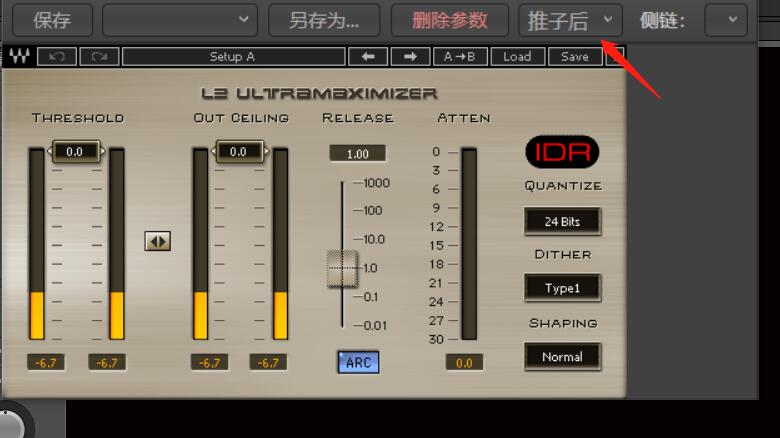Open the 侧链 dropdown
Screen dimensions: 780x438
[x=726, y=20]
